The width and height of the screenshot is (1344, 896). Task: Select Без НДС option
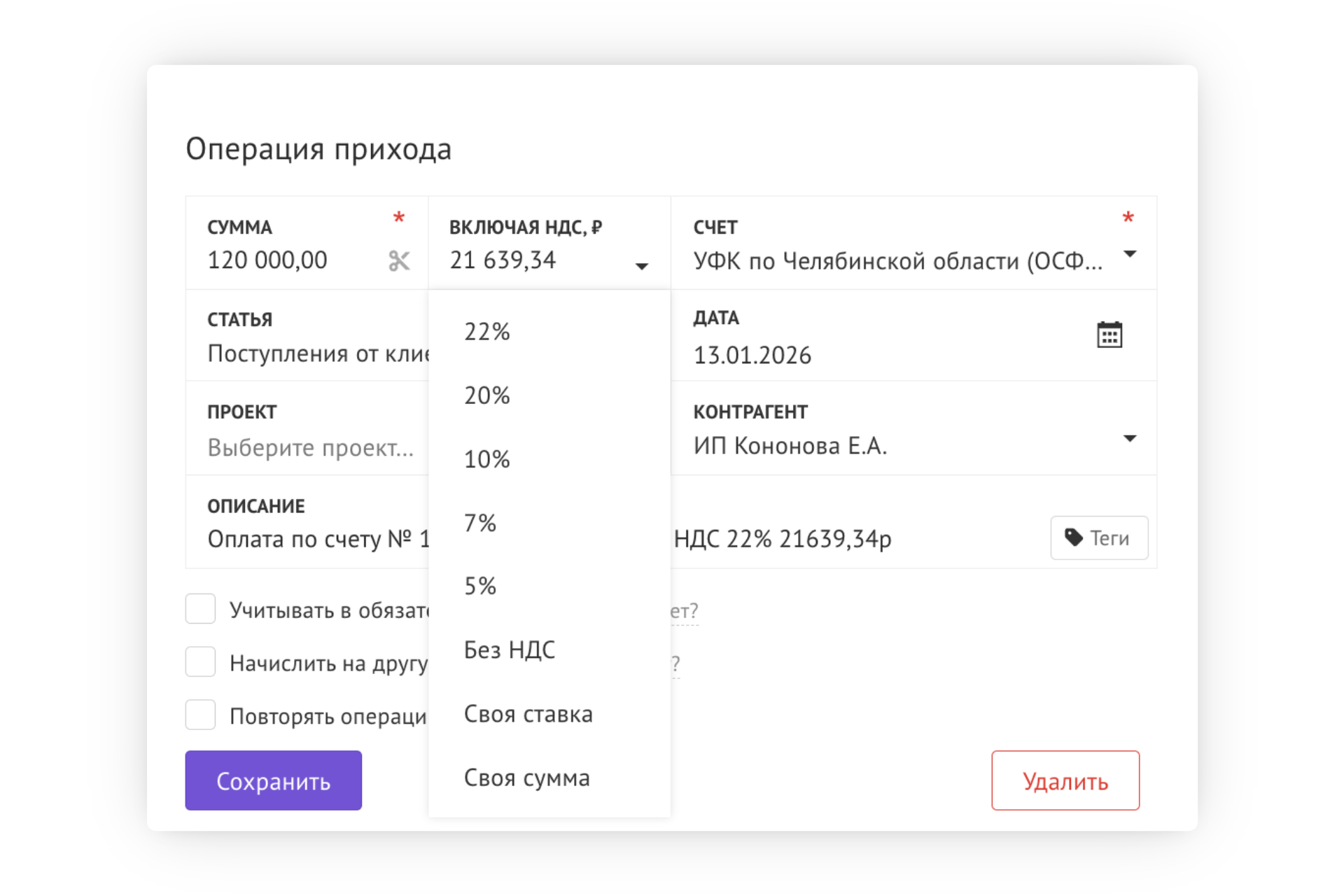click(x=510, y=650)
